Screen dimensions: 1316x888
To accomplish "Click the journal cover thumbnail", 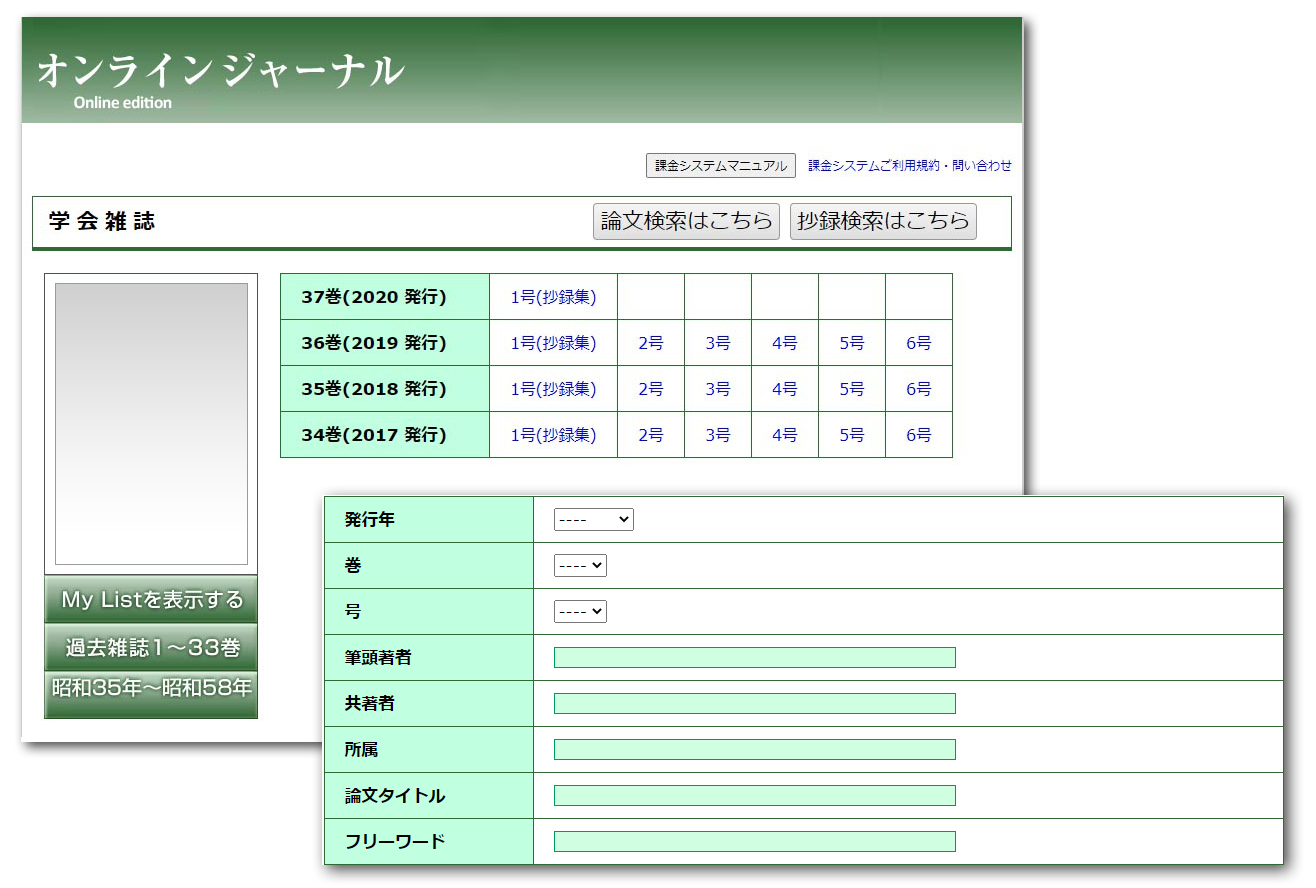I will tap(151, 424).
